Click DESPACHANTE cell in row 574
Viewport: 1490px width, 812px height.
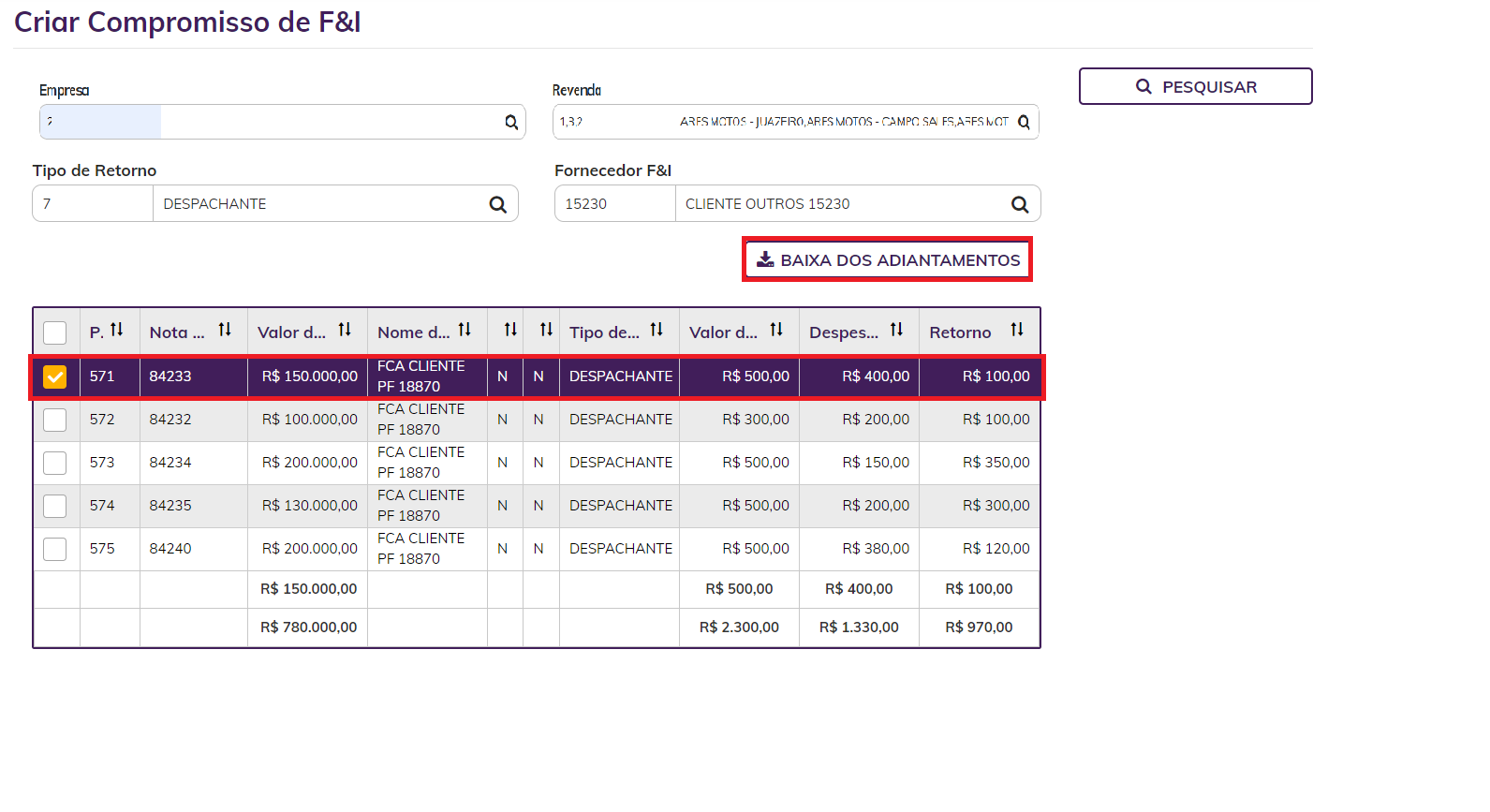pyautogui.click(x=621, y=506)
